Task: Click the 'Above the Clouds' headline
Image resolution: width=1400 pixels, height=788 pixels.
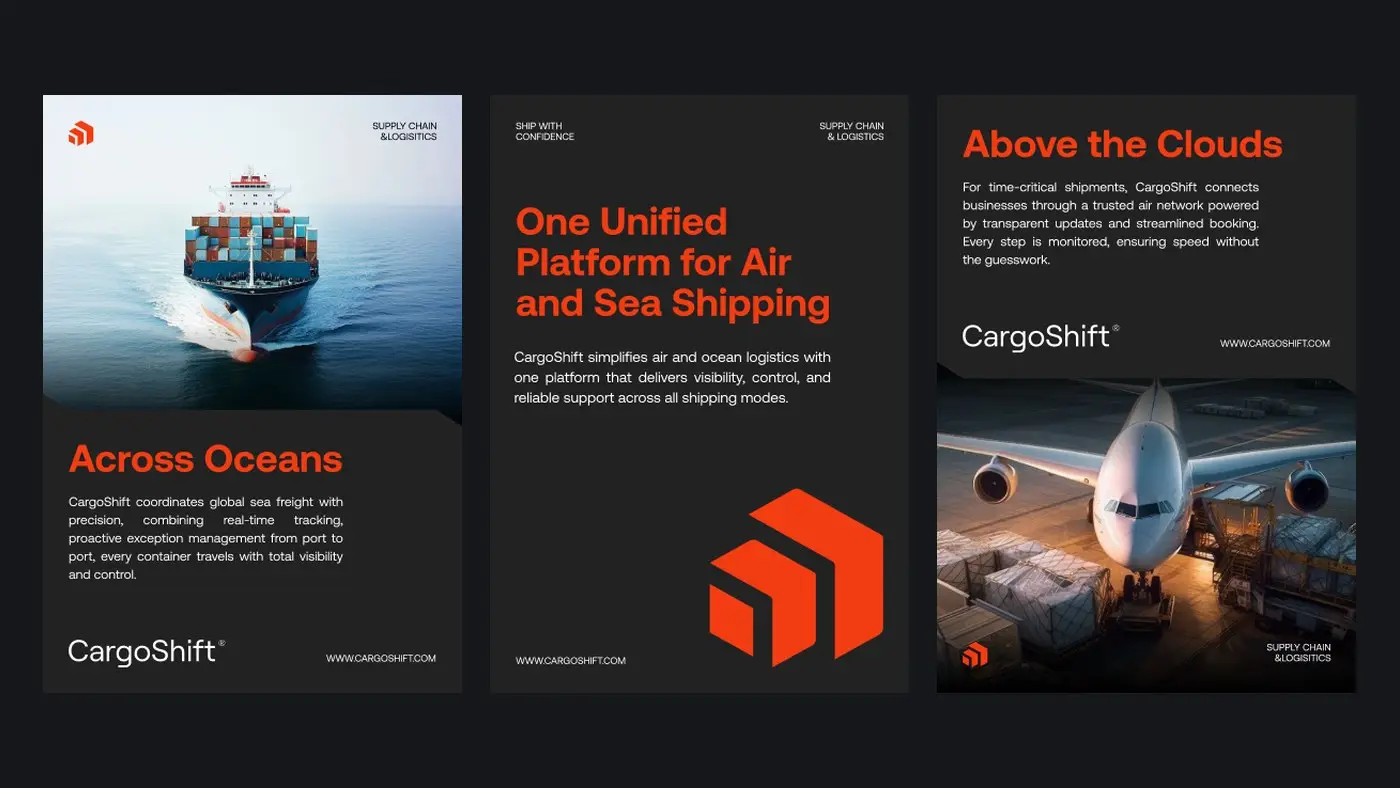Action: click(1122, 144)
